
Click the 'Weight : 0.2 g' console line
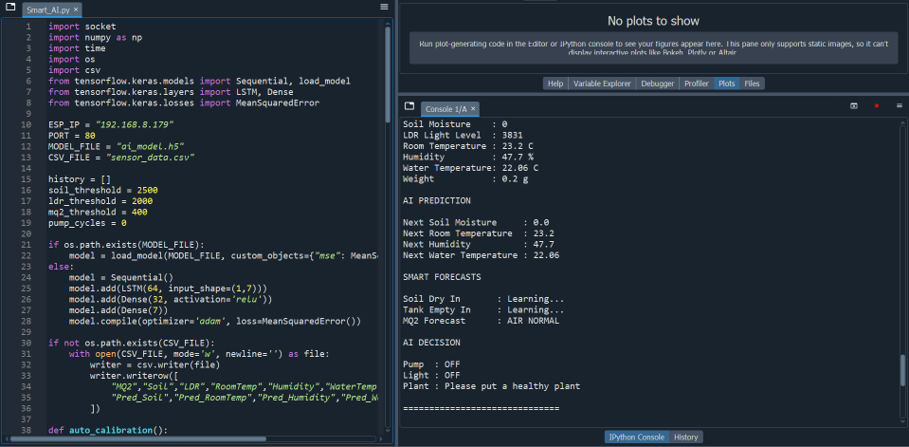(x=466, y=179)
